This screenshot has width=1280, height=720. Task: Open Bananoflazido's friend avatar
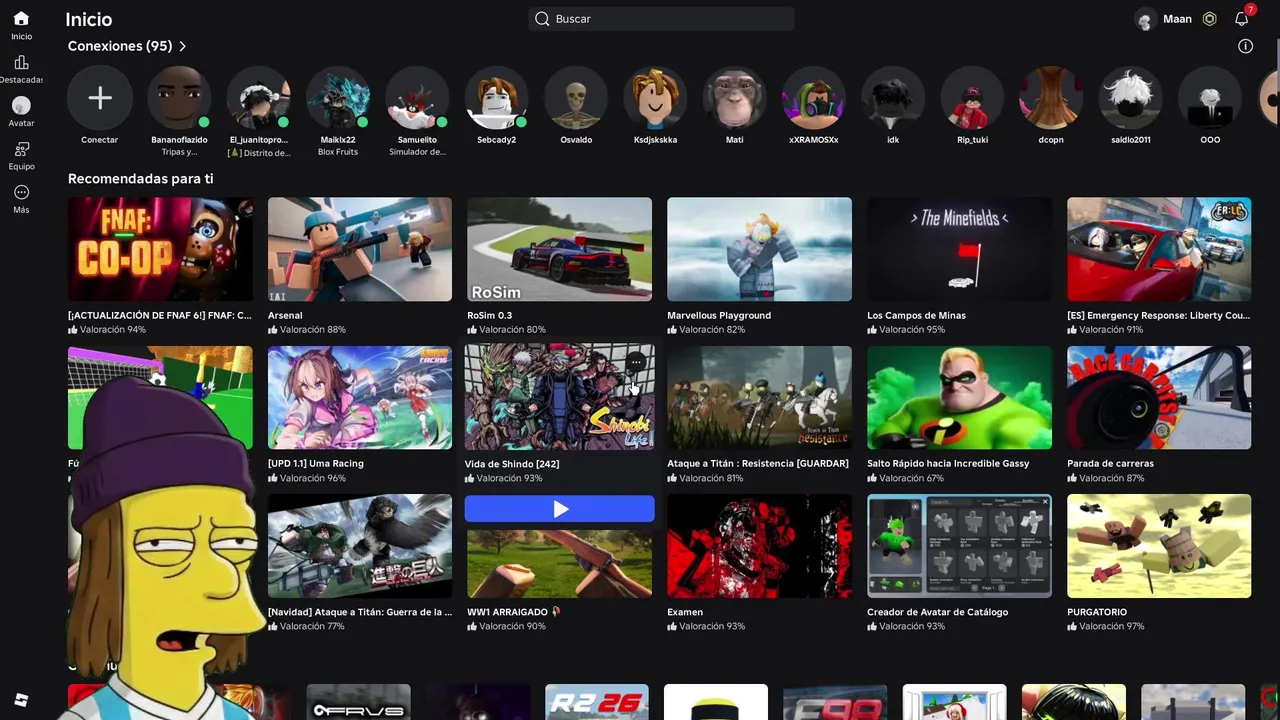tap(179, 98)
